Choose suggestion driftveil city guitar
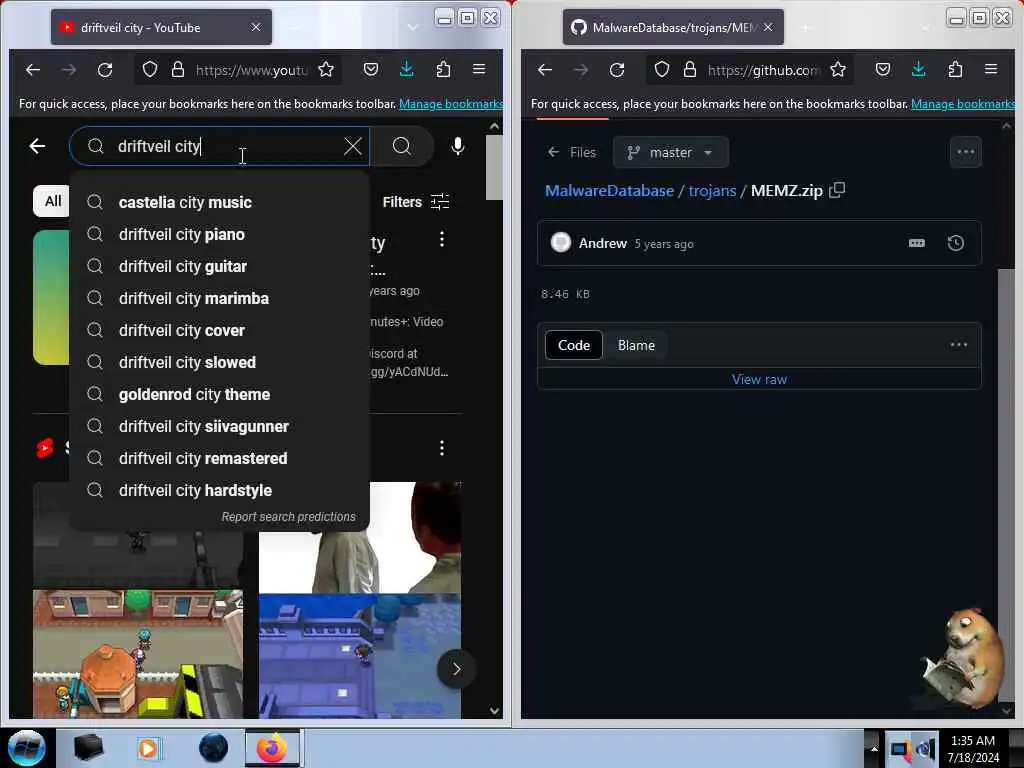The image size is (1024, 768). click(x=219, y=266)
